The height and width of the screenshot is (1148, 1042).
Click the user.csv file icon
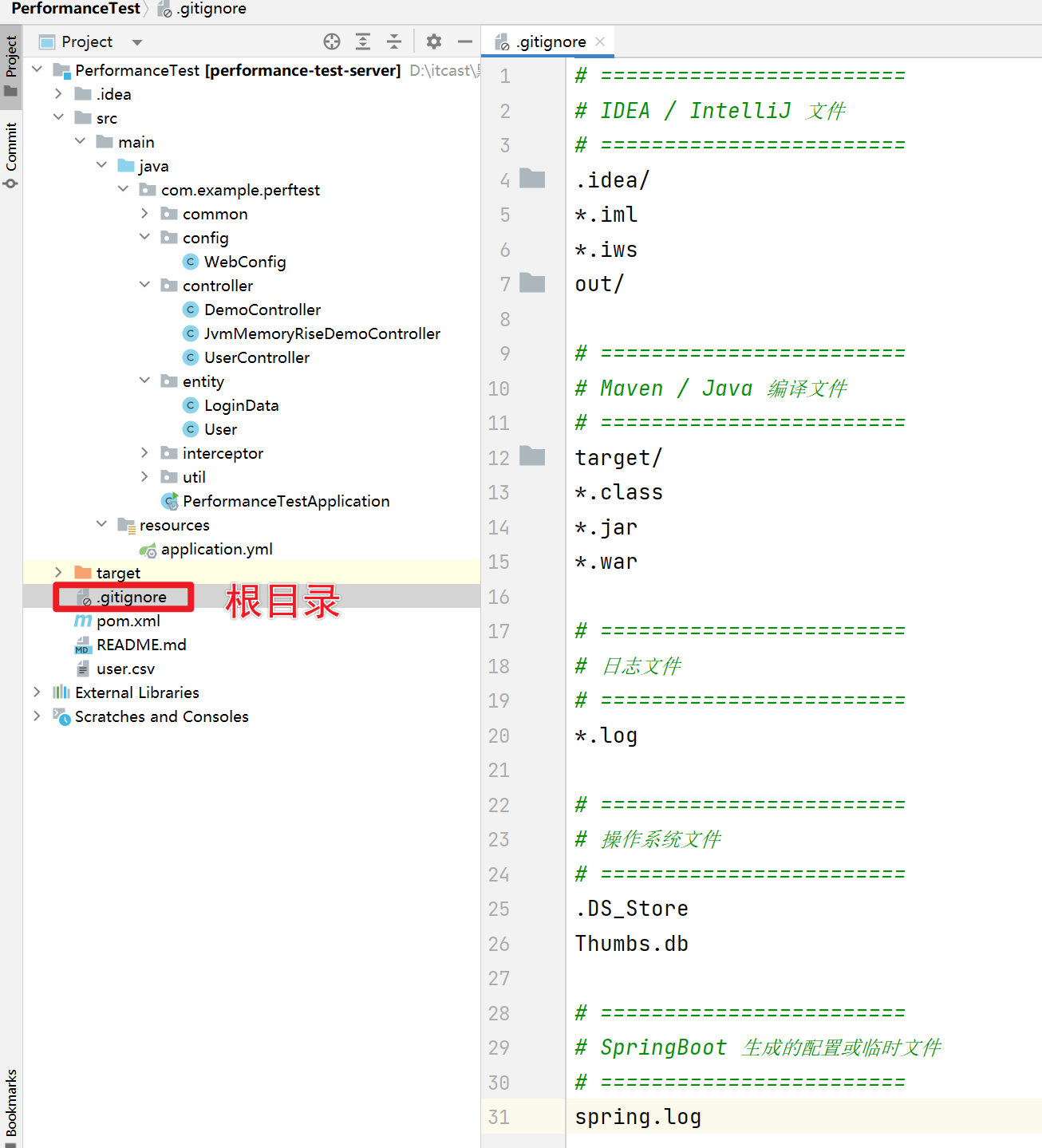click(83, 669)
